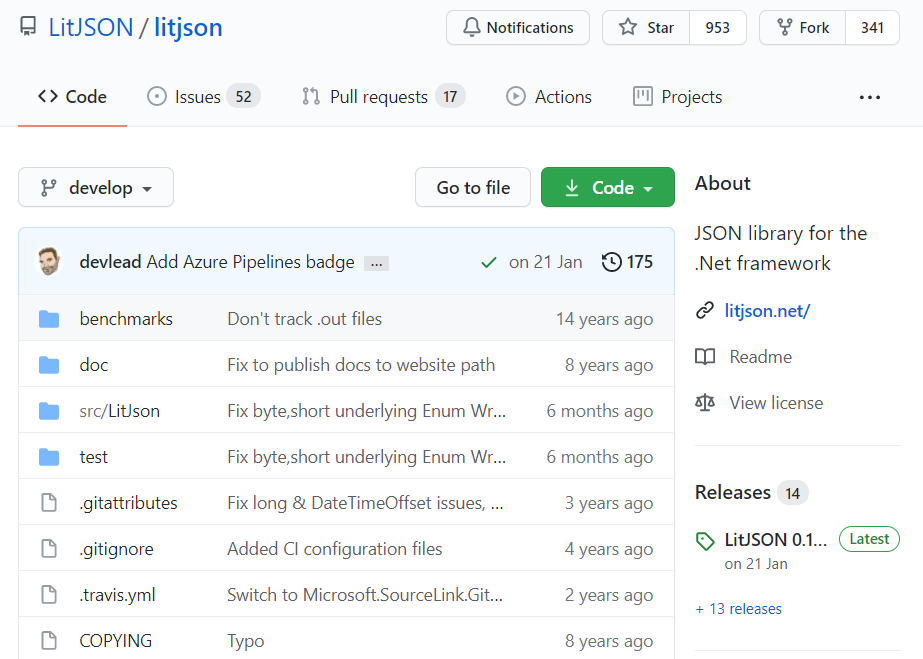Click the .travis.yml file icon
This screenshot has height=659, width=923.
pos(49,594)
